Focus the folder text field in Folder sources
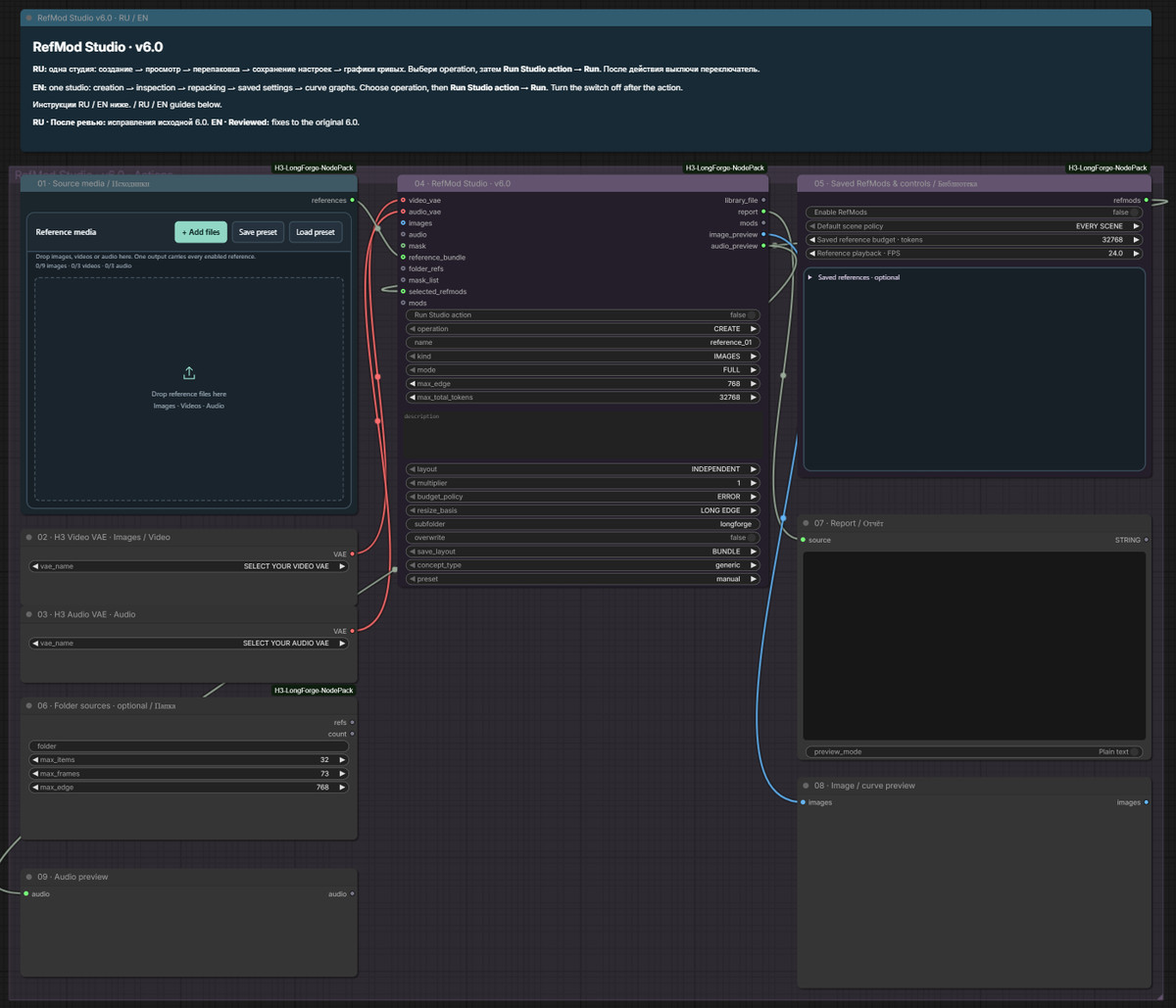 pyautogui.click(x=189, y=746)
